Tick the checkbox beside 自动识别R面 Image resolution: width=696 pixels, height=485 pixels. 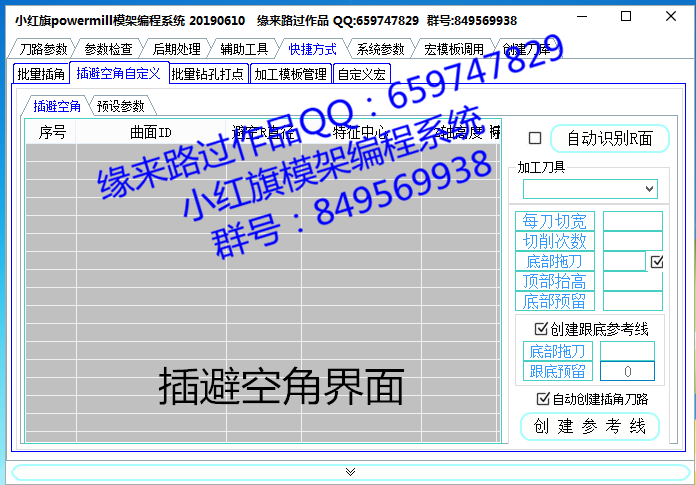[535, 138]
